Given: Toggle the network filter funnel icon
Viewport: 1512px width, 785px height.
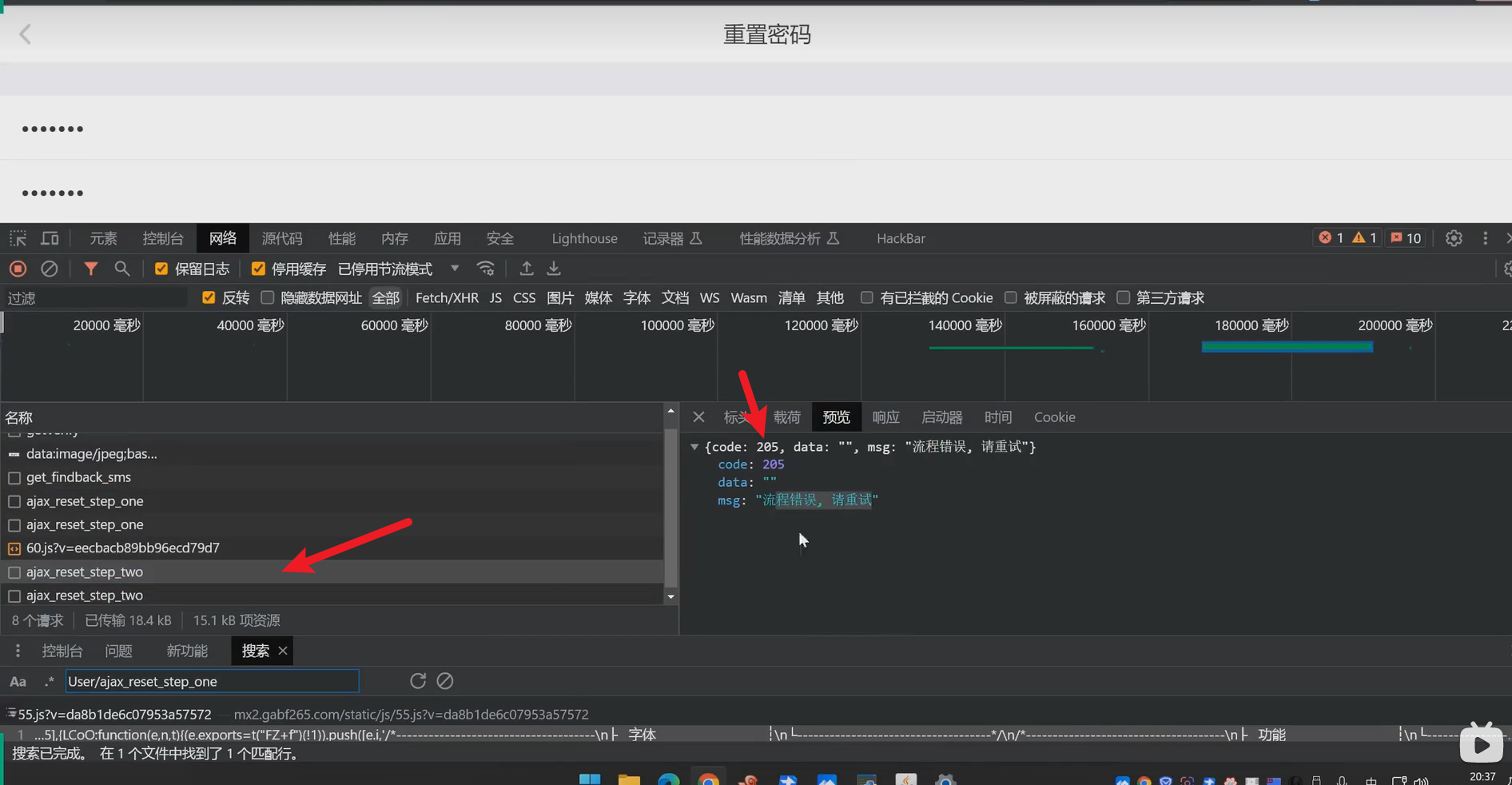Looking at the screenshot, I should pos(91,269).
